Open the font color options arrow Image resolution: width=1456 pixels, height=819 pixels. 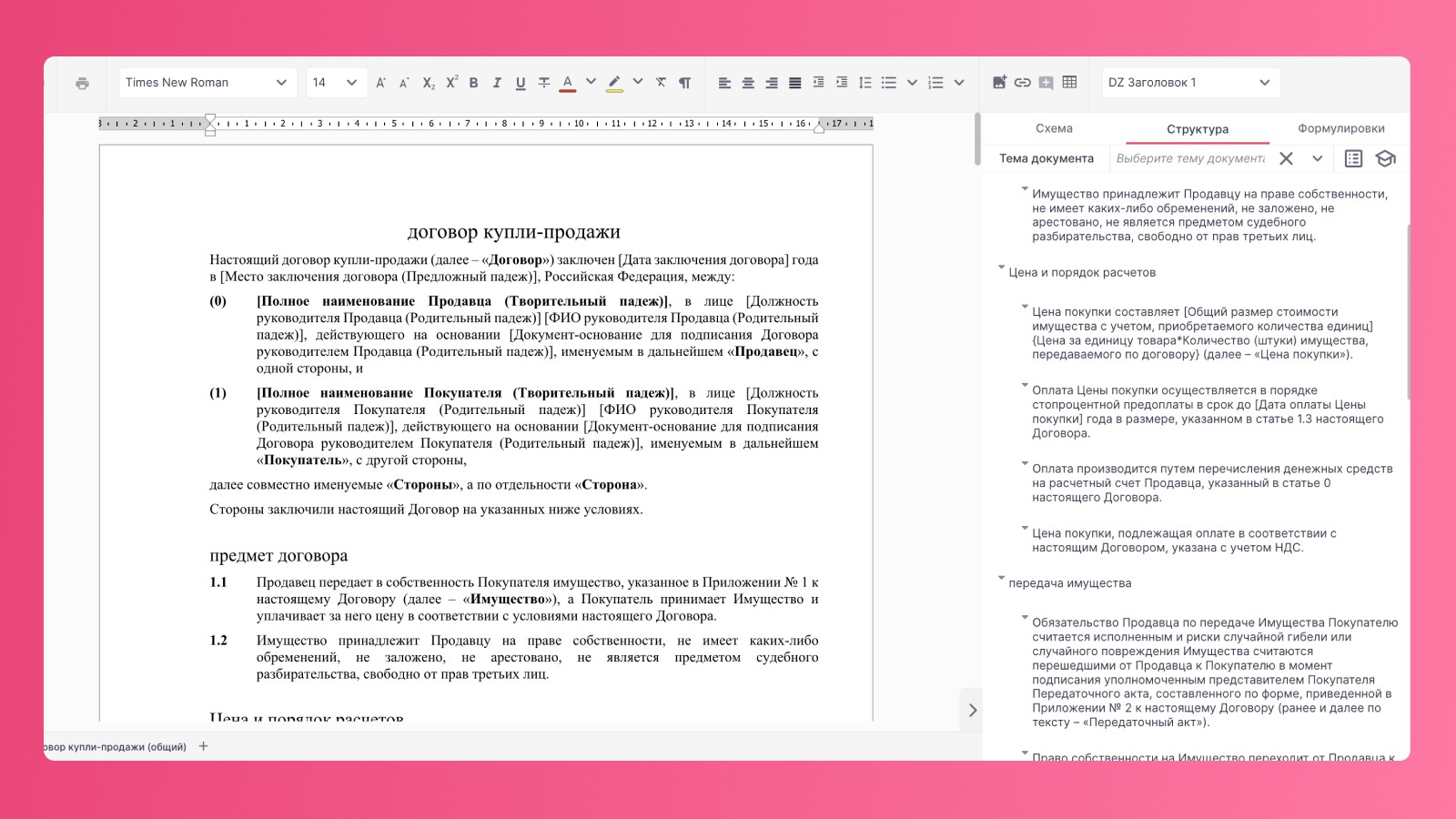coord(591,82)
